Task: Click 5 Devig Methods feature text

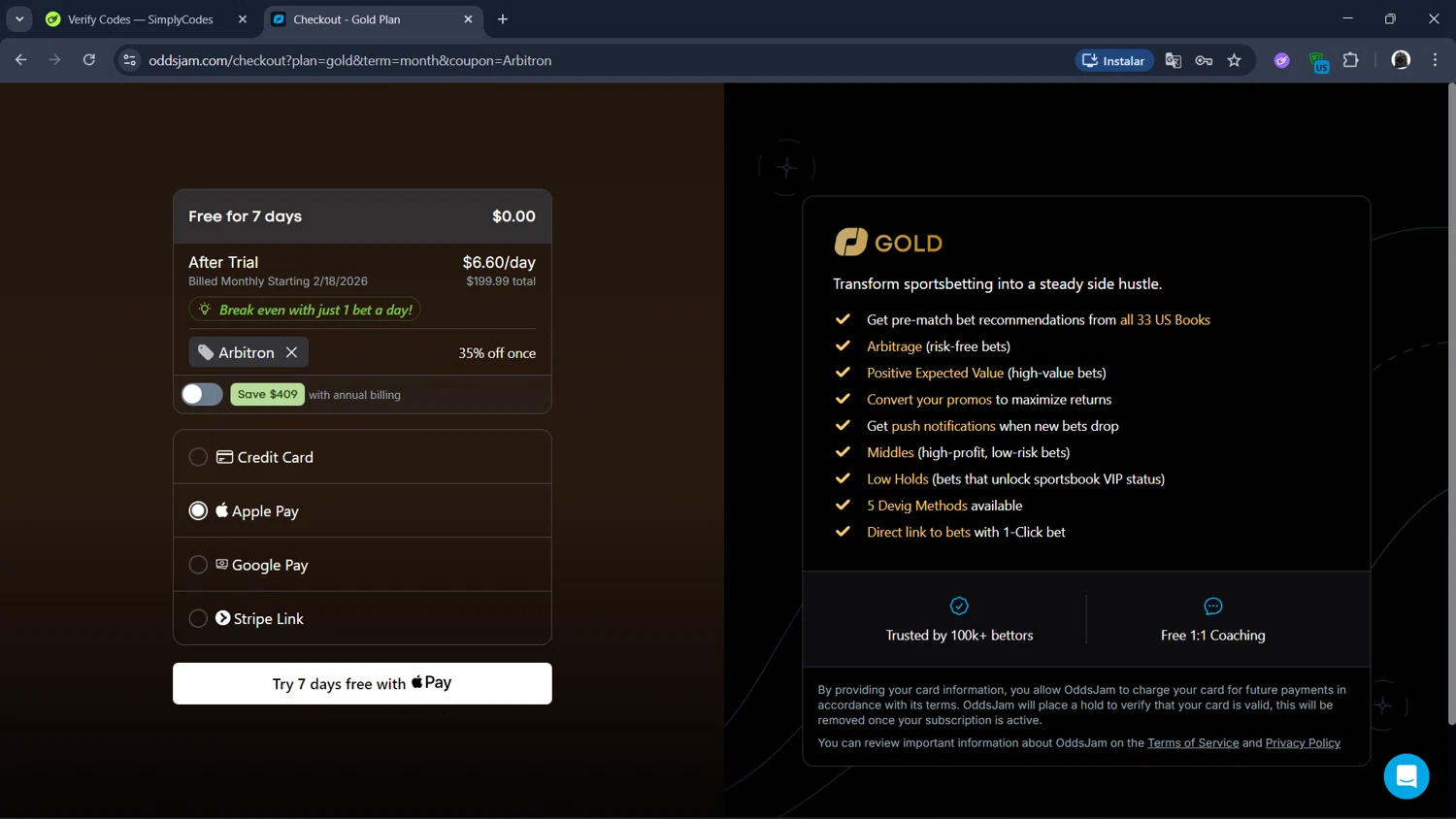Action: click(917, 506)
